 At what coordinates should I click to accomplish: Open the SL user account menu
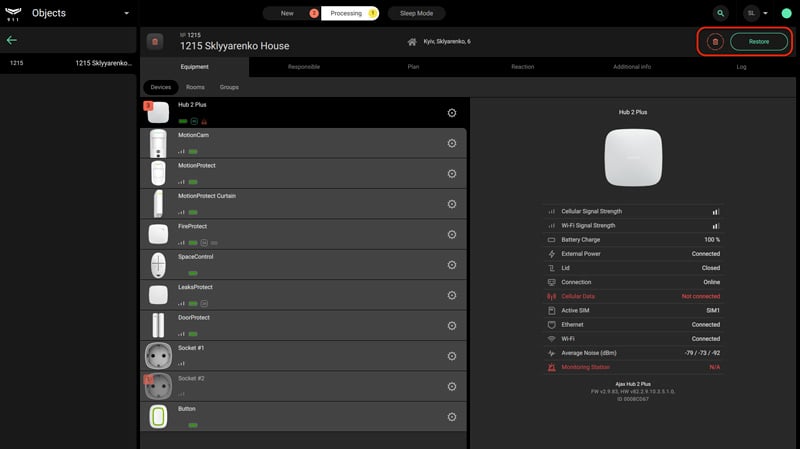click(x=756, y=13)
